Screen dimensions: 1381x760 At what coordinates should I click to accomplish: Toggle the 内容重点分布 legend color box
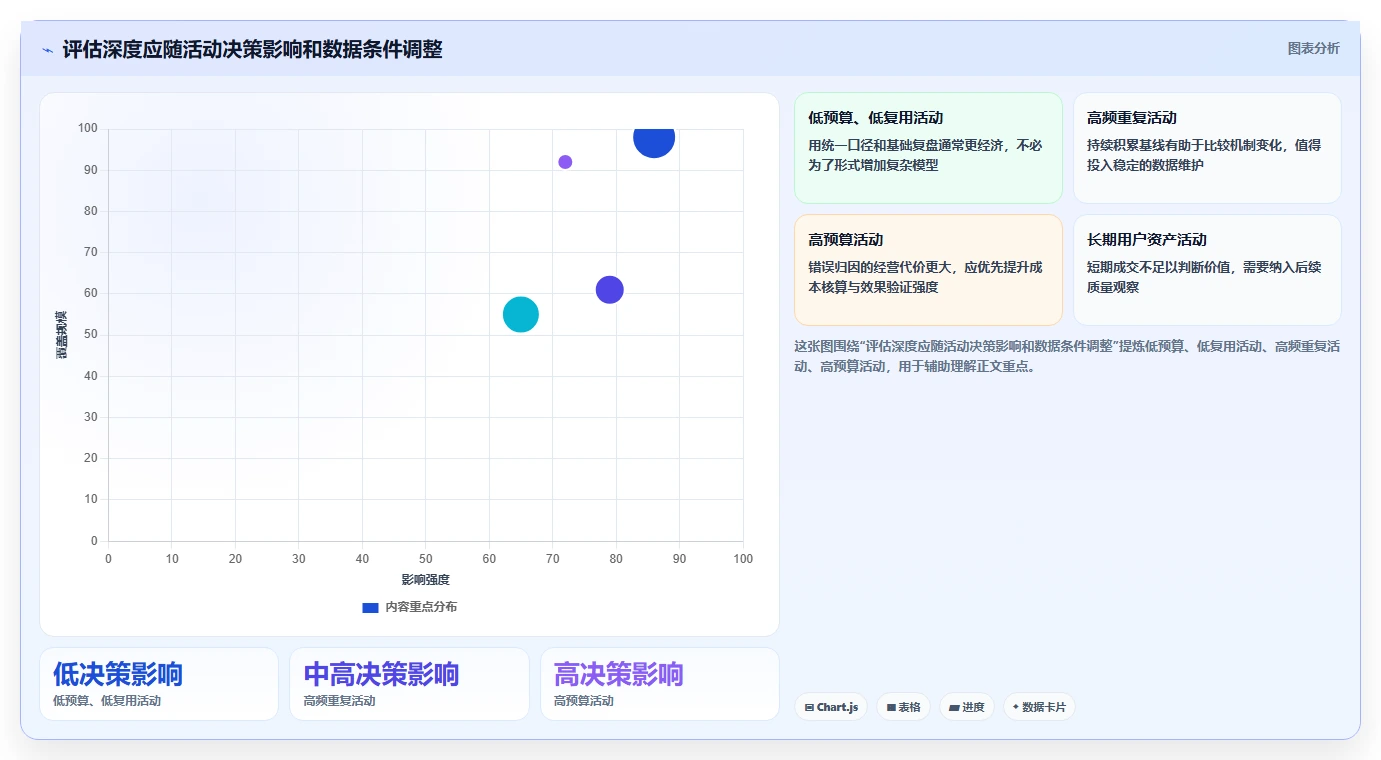370,607
